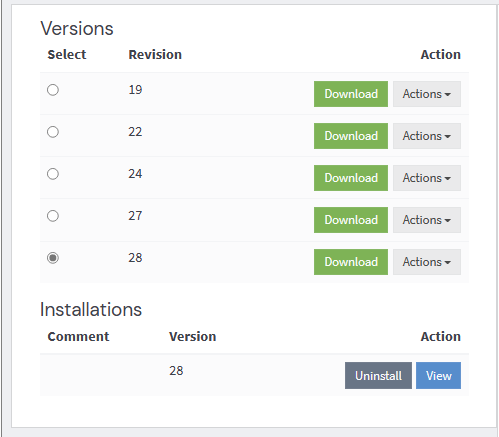Click the selected radio for revision 28
The width and height of the screenshot is (499, 437).
tap(53, 258)
